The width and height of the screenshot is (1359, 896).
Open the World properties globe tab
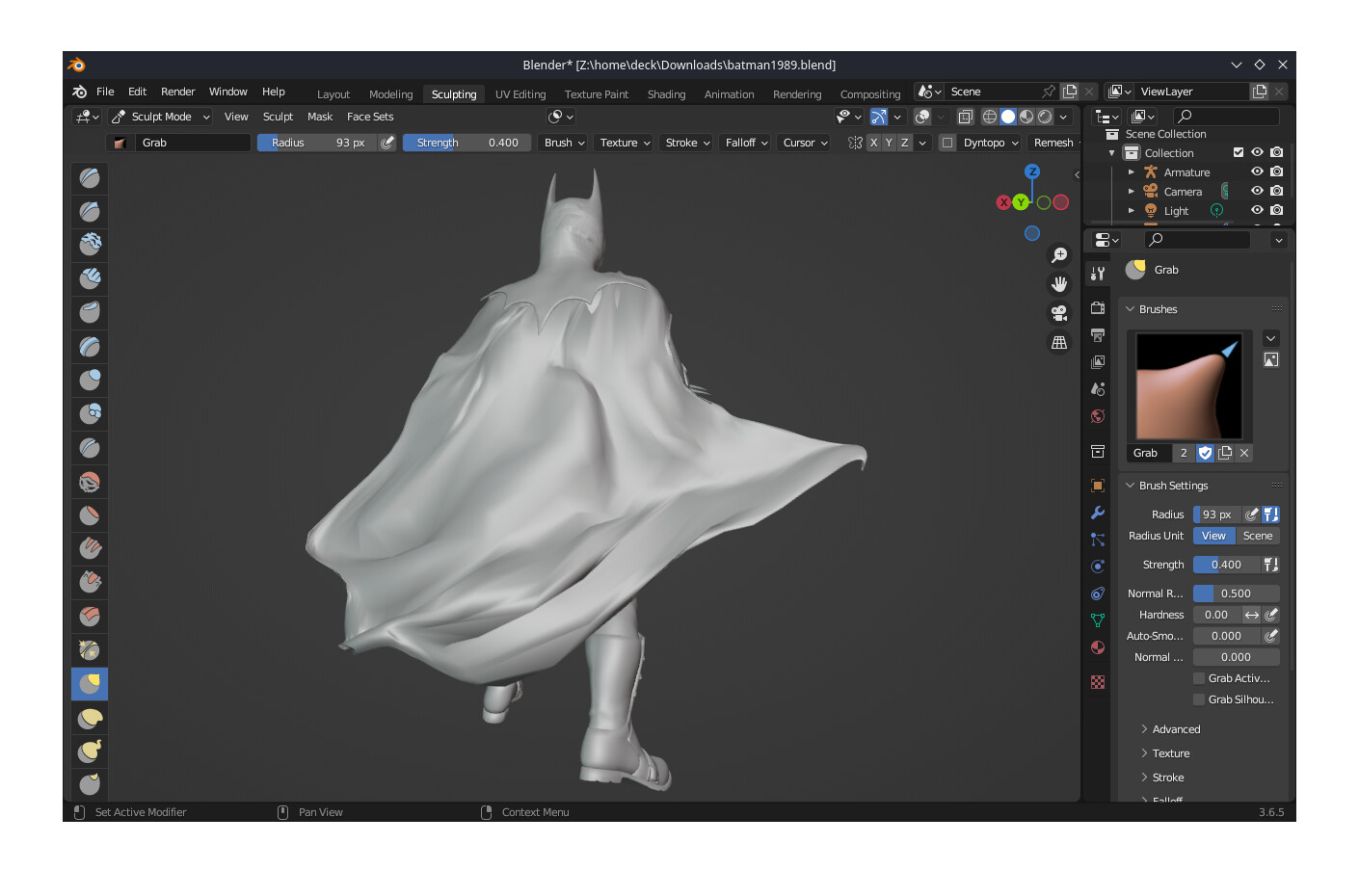point(1098,416)
